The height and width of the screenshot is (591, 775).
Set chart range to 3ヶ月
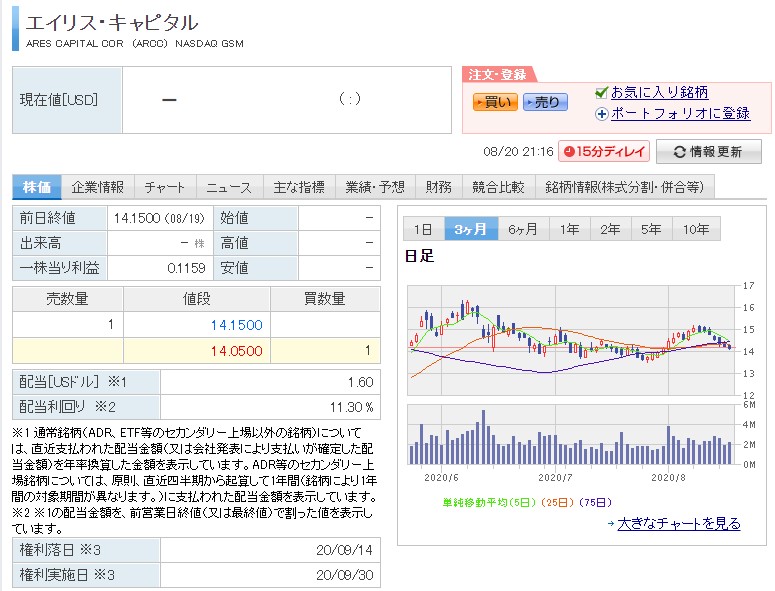(x=471, y=229)
